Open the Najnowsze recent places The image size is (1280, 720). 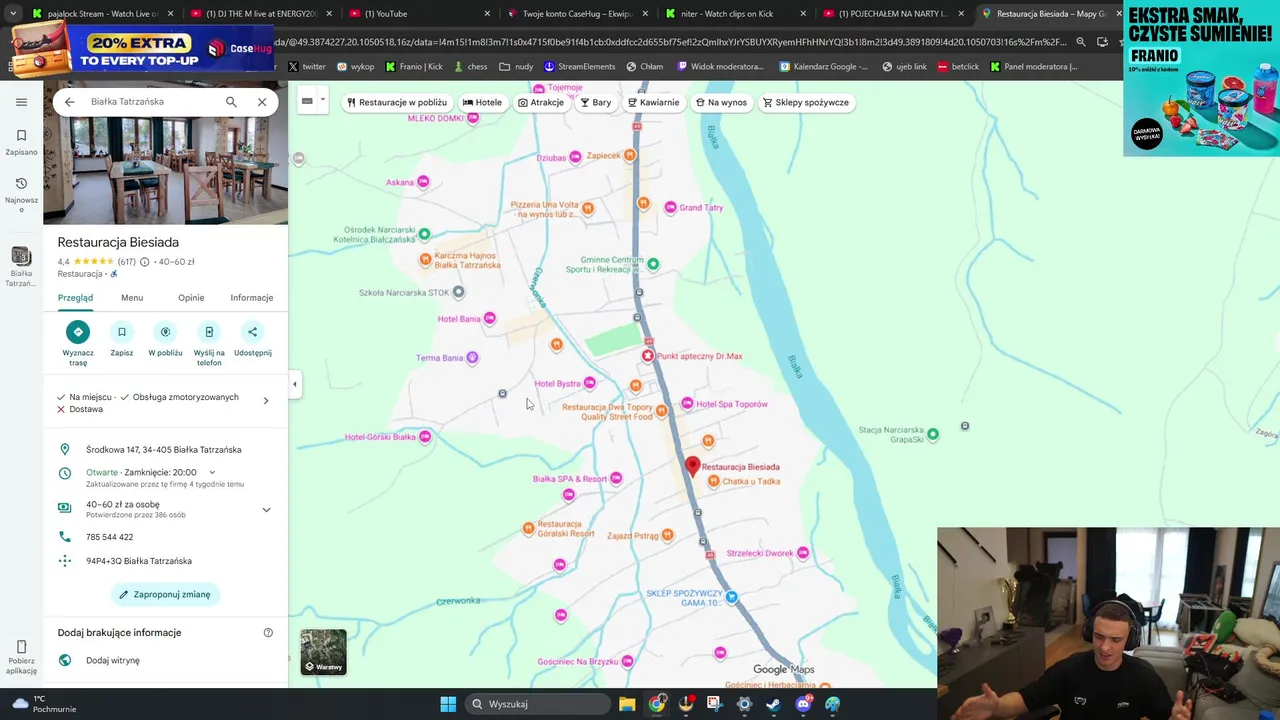pos(21,193)
